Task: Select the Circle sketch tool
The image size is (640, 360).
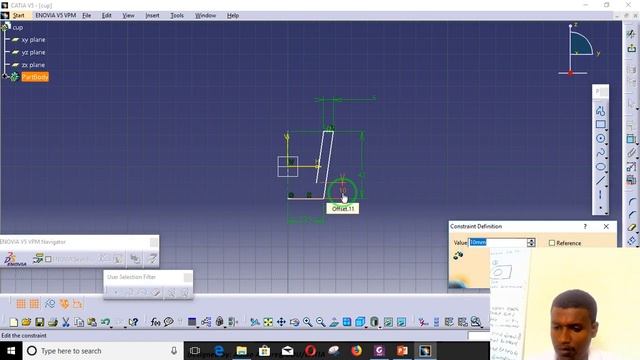Action: (600, 138)
